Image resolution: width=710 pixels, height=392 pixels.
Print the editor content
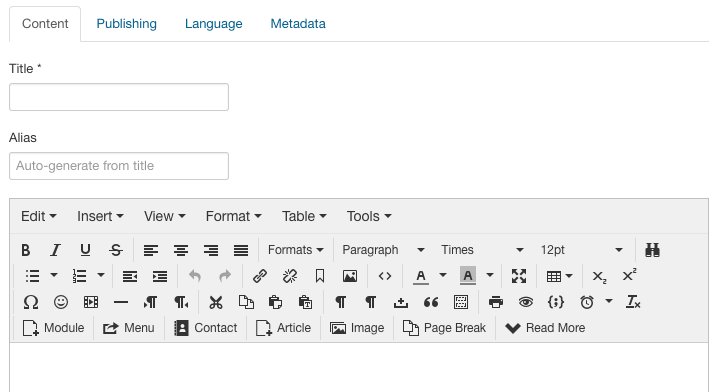click(496, 302)
